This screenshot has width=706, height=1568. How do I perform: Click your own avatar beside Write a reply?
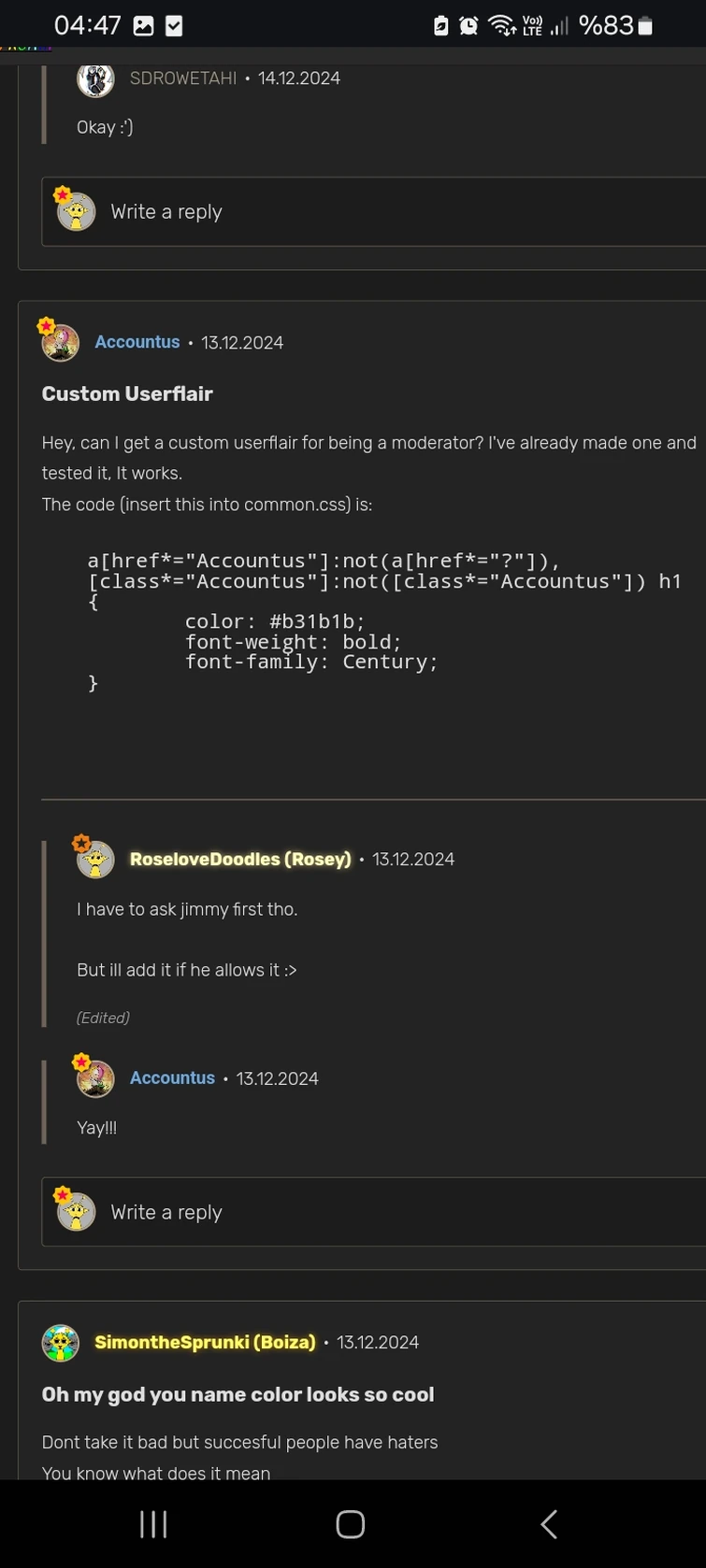(x=76, y=211)
